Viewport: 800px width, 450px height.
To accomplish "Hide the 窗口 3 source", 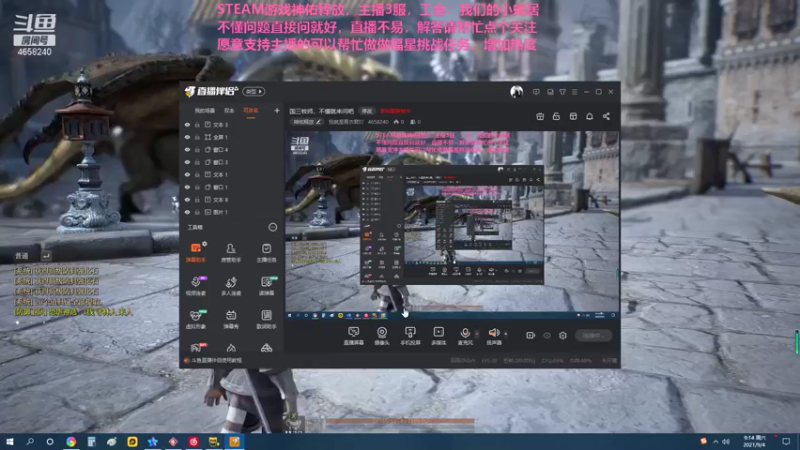I will (187, 162).
